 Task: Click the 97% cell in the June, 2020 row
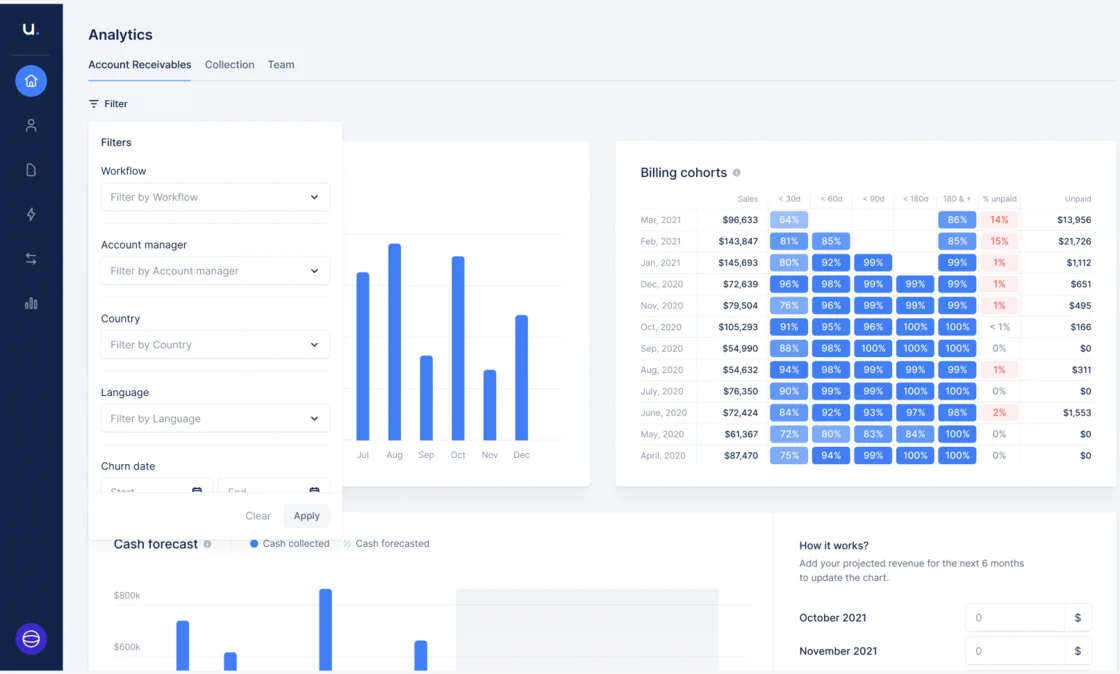pyautogui.click(x=915, y=413)
